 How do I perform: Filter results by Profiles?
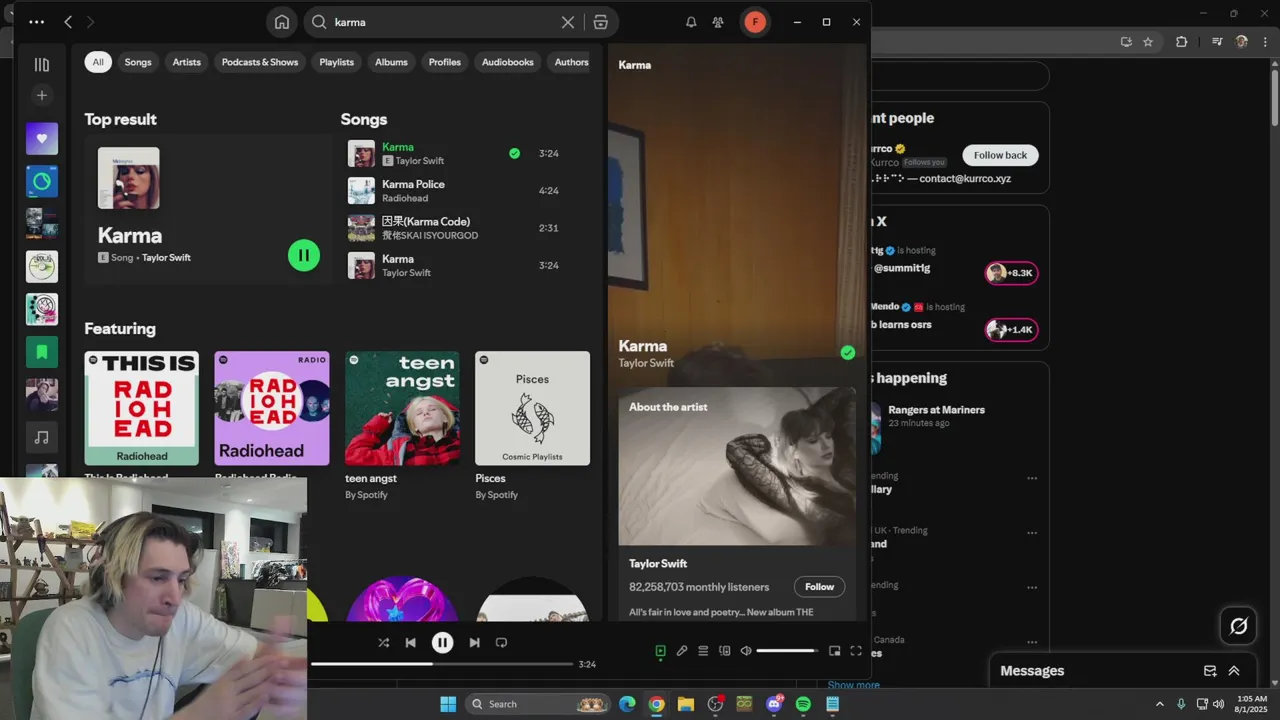coord(445,62)
